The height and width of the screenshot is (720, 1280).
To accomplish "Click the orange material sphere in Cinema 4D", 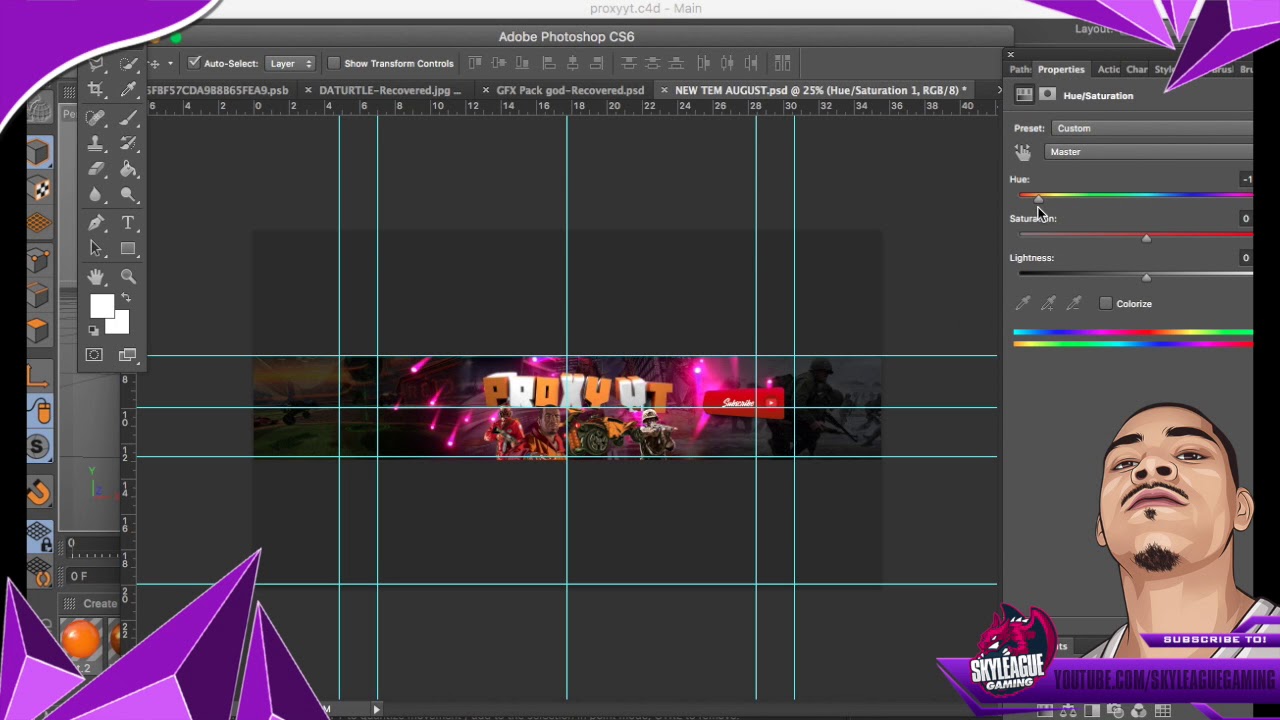I will 81,639.
